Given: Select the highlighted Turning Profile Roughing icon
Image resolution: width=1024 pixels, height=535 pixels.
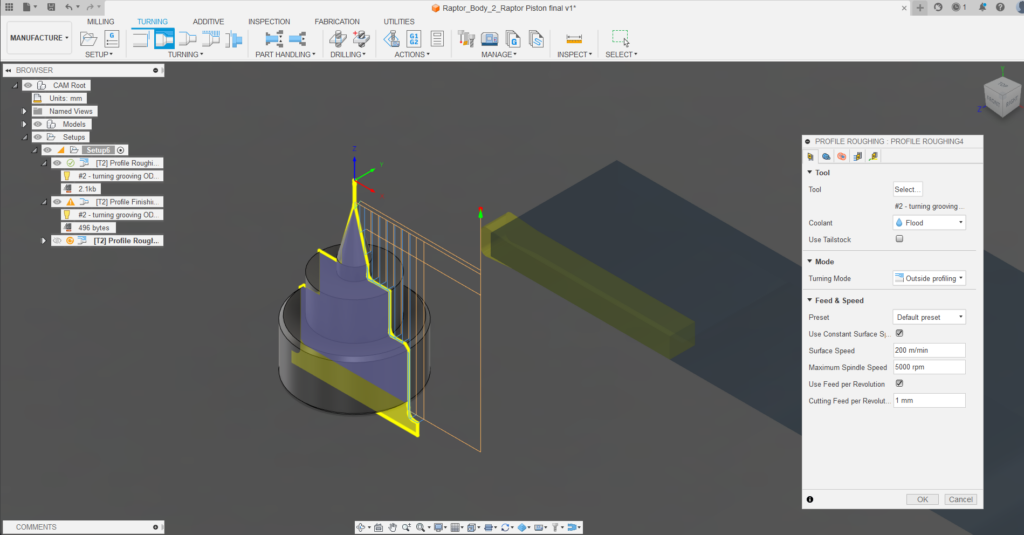Looking at the screenshot, I should (x=164, y=39).
